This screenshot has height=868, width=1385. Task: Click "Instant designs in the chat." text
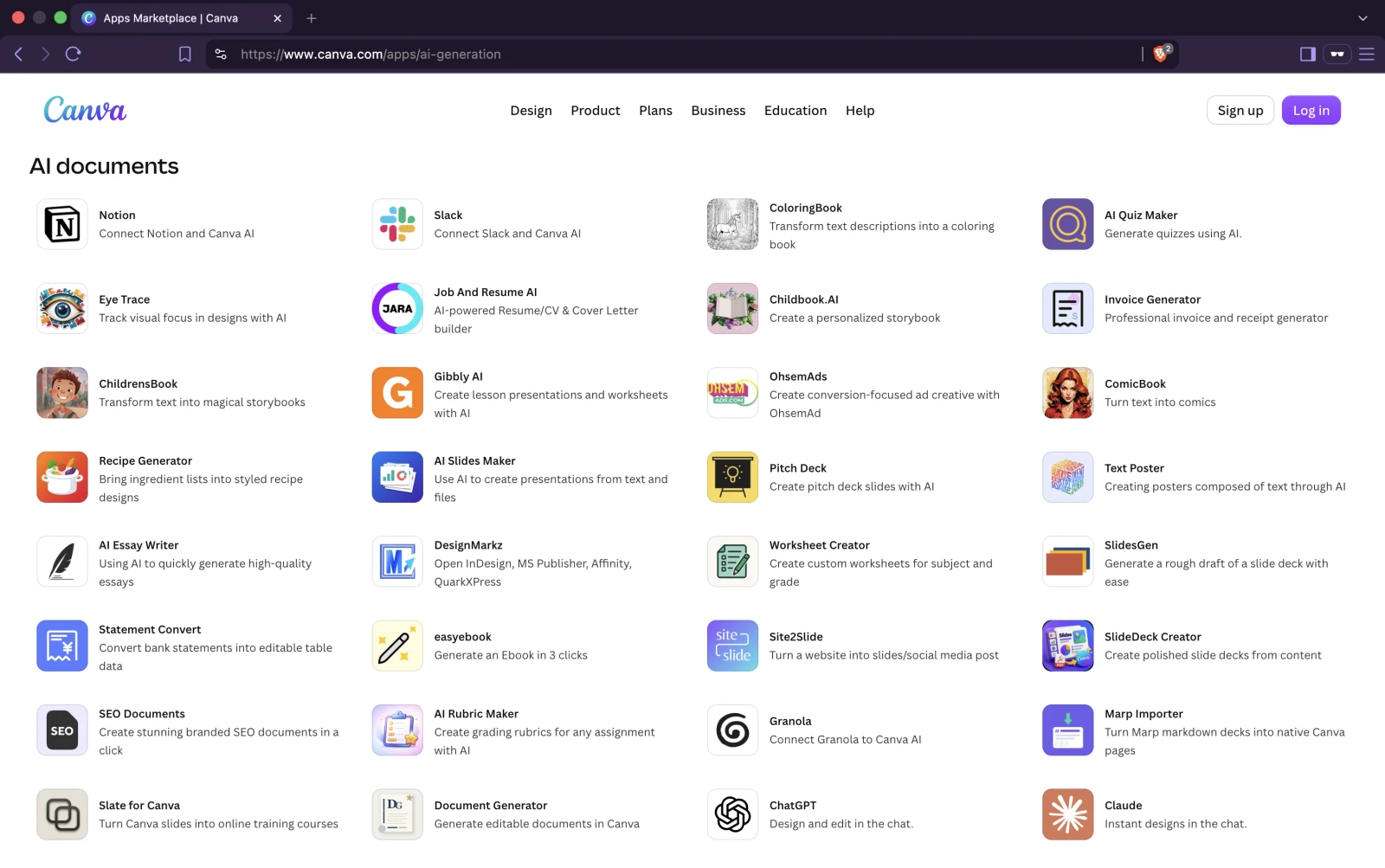(1176, 824)
